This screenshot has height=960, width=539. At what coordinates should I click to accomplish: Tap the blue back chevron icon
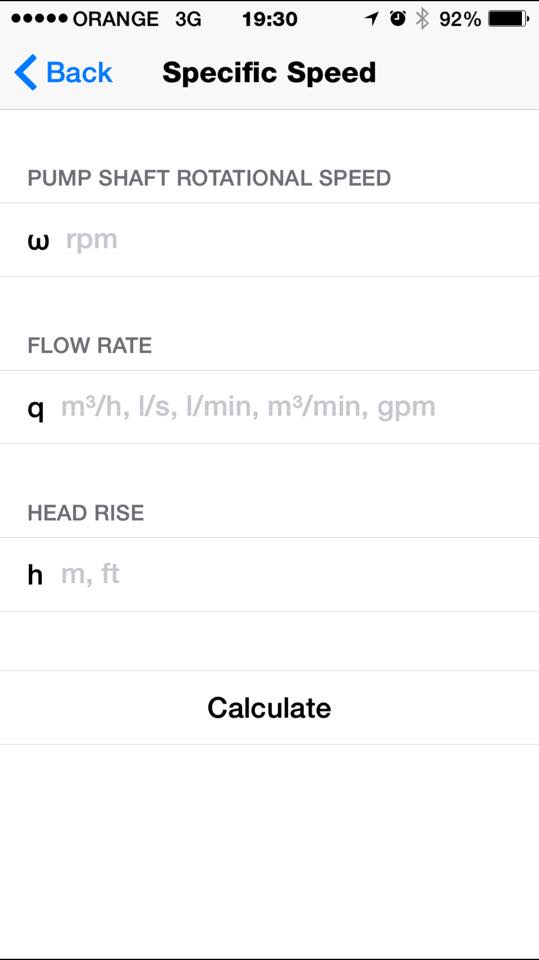click(26, 72)
